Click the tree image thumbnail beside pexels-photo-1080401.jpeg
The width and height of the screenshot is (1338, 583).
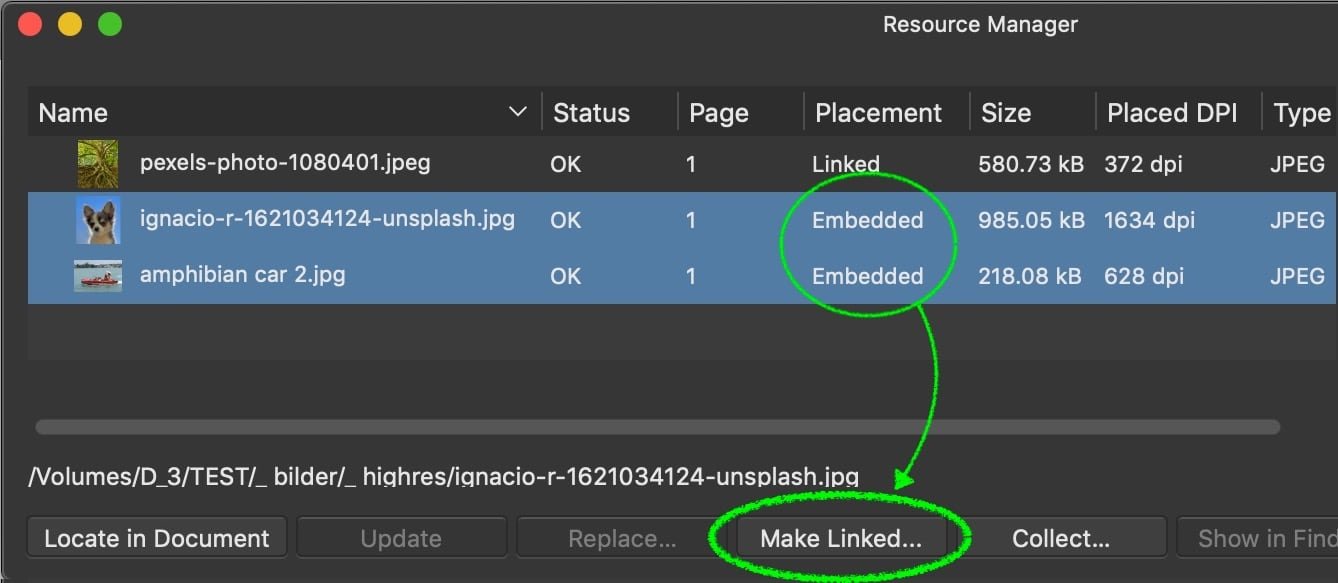click(98, 162)
